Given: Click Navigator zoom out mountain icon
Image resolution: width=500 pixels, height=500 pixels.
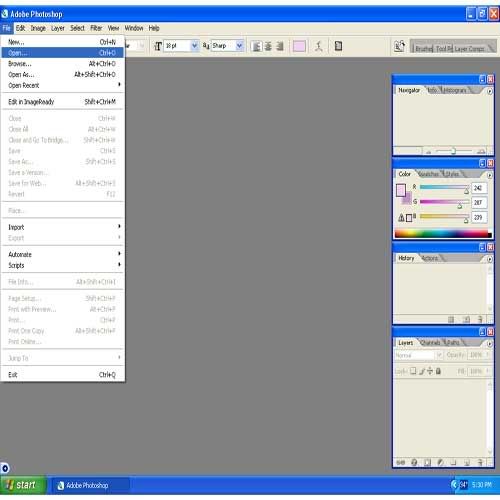Looking at the screenshot, I should pos(428,152).
